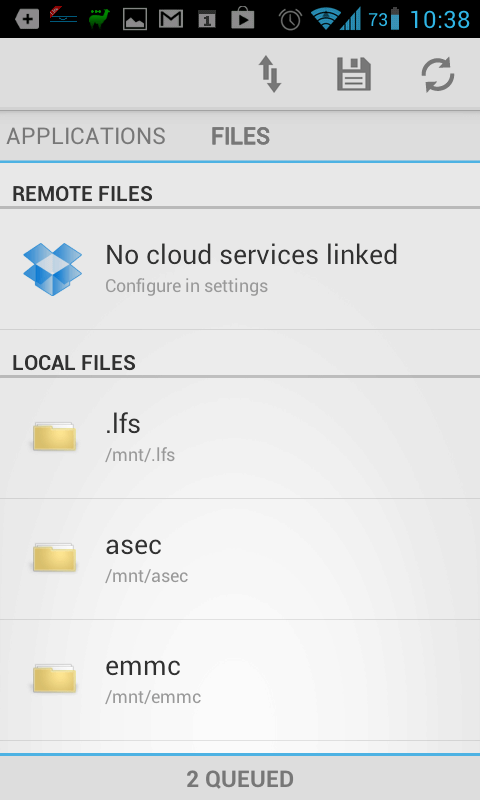Viewport: 480px width, 800px height.
Task: Tap the calendar notification icon in status bar
Action: pyautogui.click(x=207, y=20)
